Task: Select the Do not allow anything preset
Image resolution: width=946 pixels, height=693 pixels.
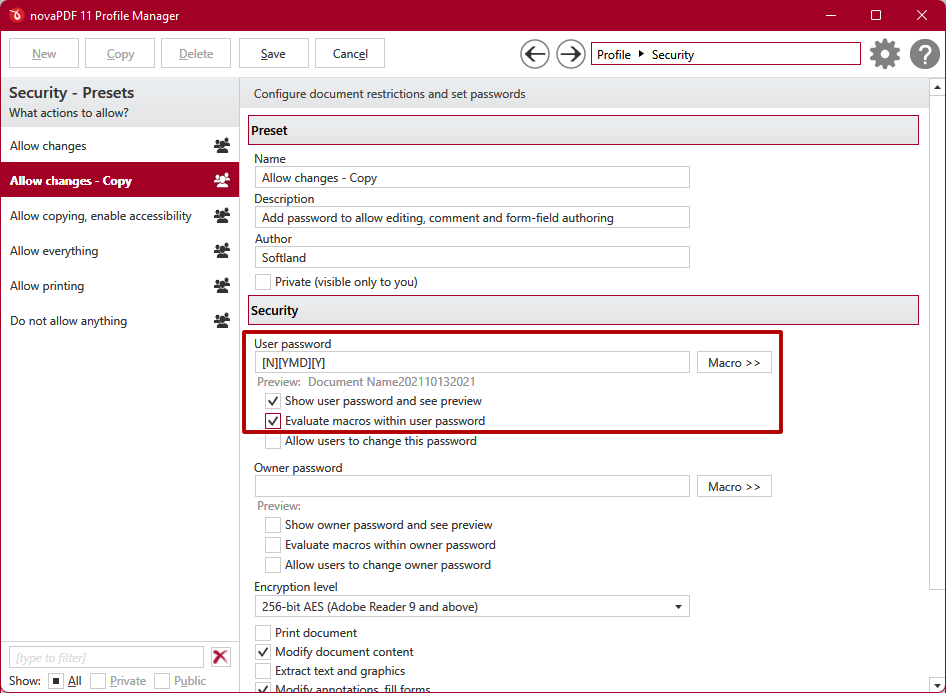Action: click(120, 320)
